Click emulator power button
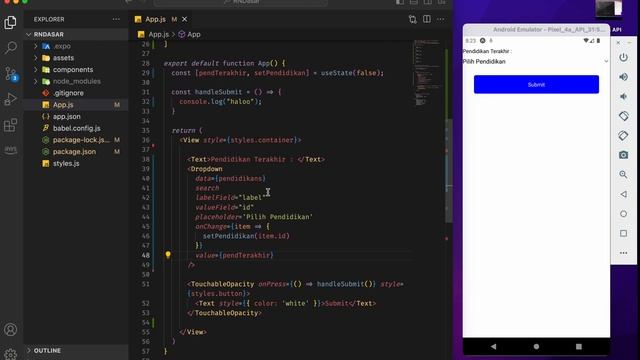Image resolution: width=640 pixels, height=360 pixels. coord(623,58)
